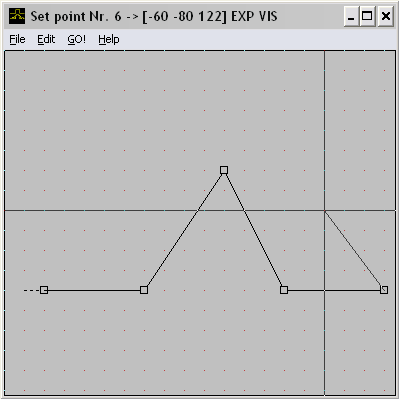Select the leftmost set point handle

(44, 290)
